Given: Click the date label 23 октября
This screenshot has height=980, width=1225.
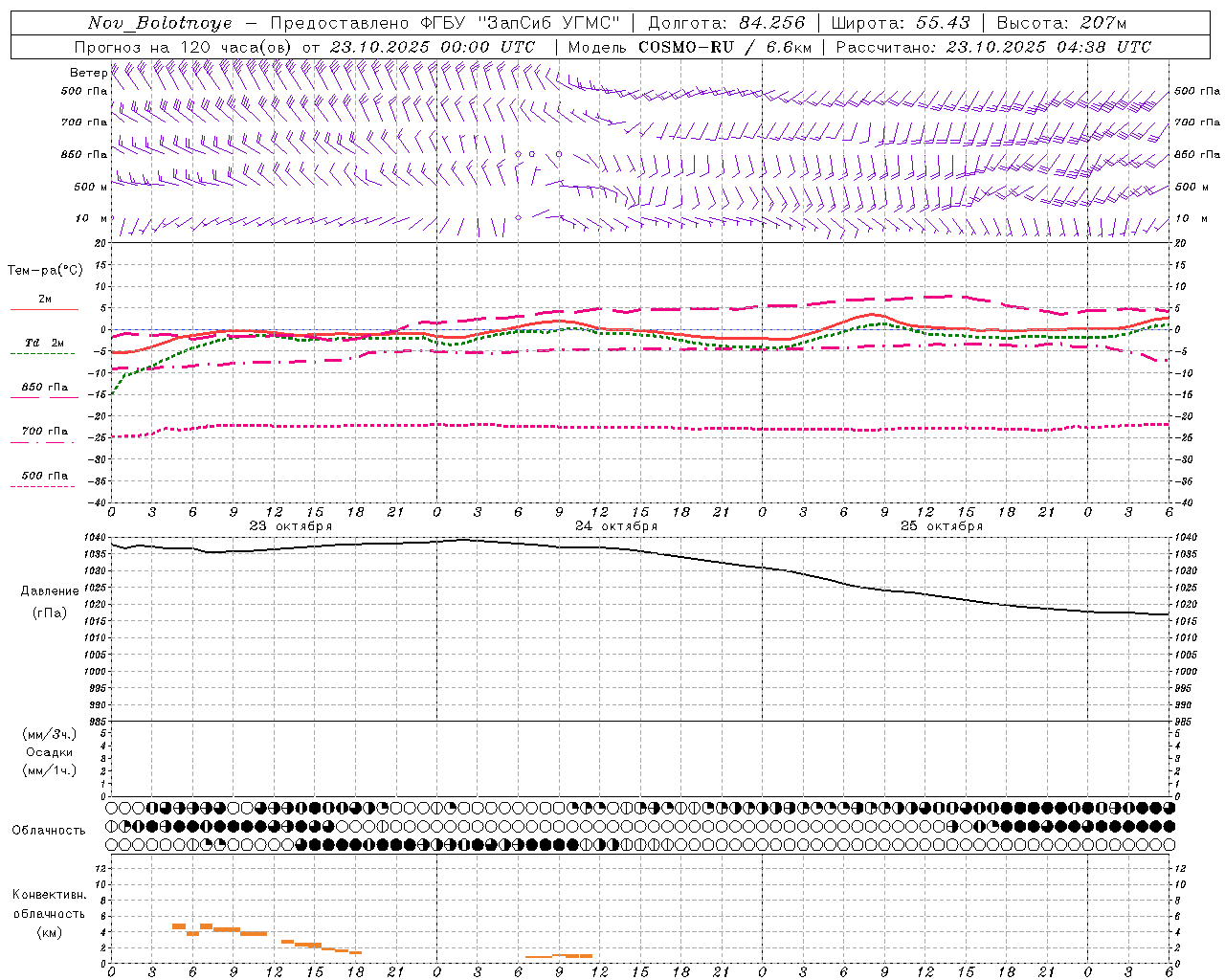Looking at the screenshot, I should coord(291,526).
